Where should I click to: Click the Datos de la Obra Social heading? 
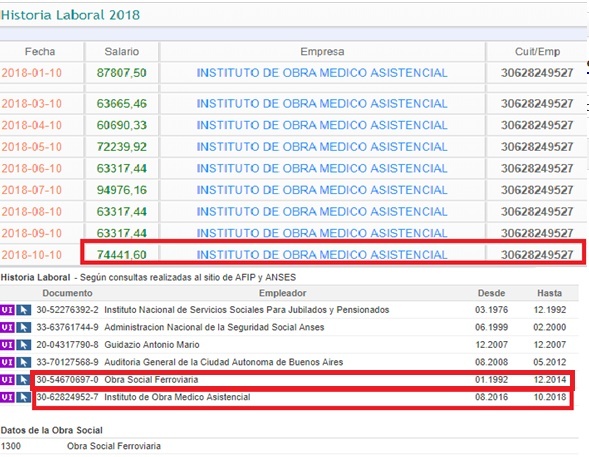coord(51,430)
